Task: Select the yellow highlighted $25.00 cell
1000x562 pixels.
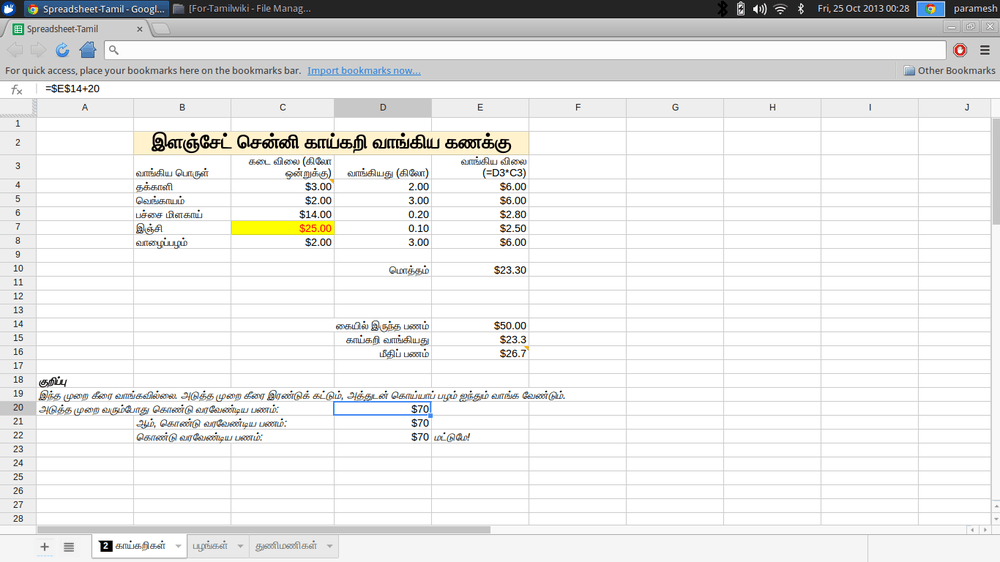Action: coord(282,228)
